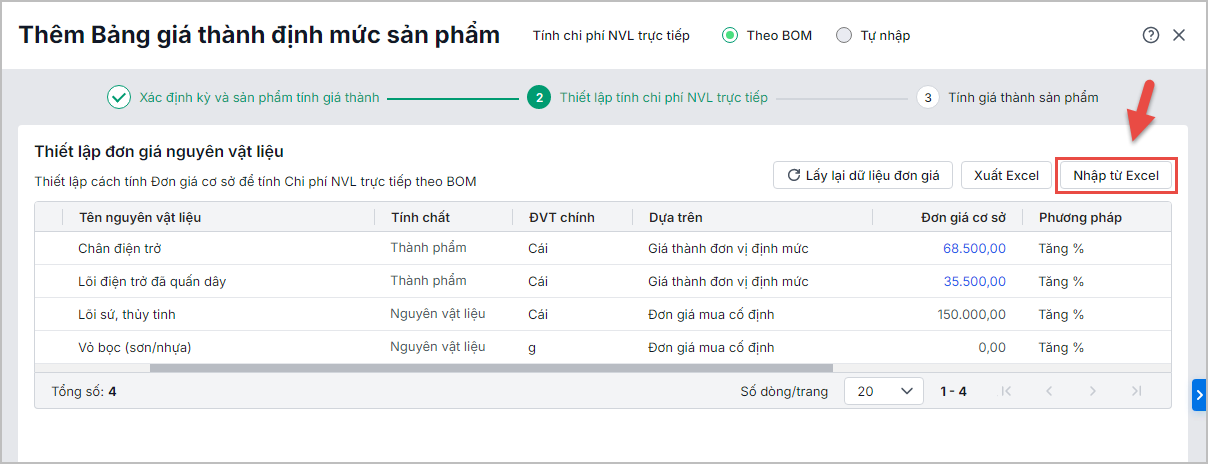Select the "Theo BOM" radio option
The height and width of the screenshot is (464, 1208).
pos(730,36)
